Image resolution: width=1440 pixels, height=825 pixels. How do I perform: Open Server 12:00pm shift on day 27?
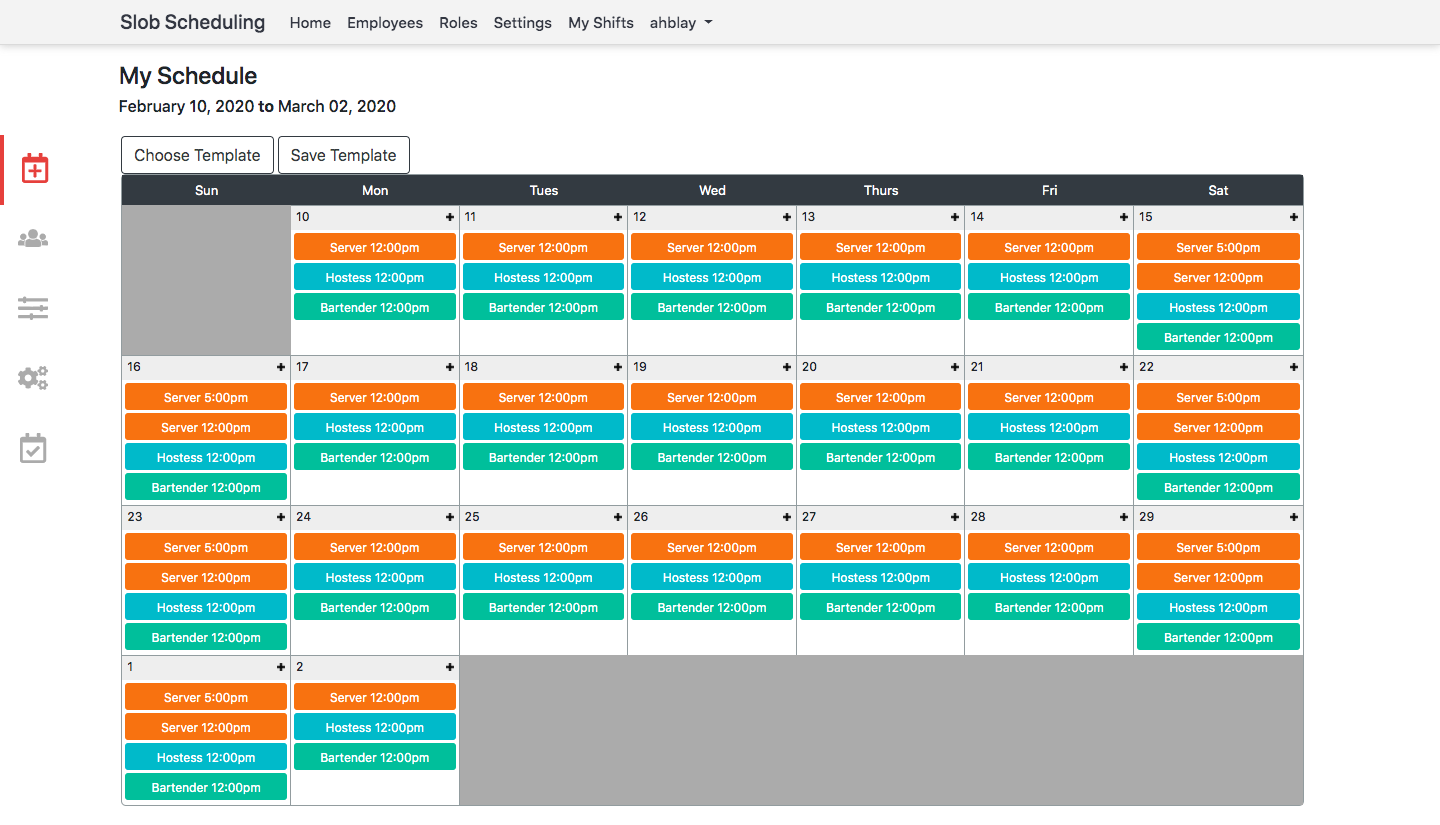coord(881,547)
